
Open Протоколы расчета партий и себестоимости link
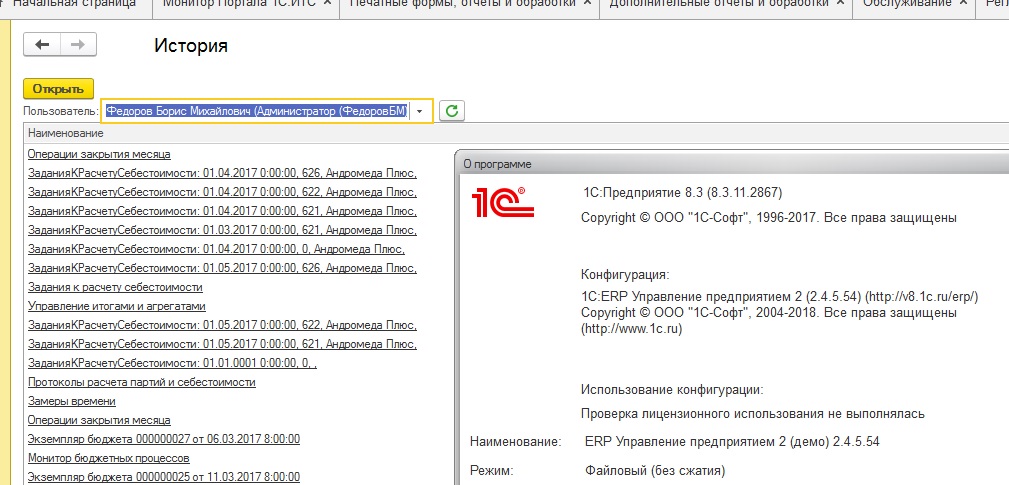point(142,382)
